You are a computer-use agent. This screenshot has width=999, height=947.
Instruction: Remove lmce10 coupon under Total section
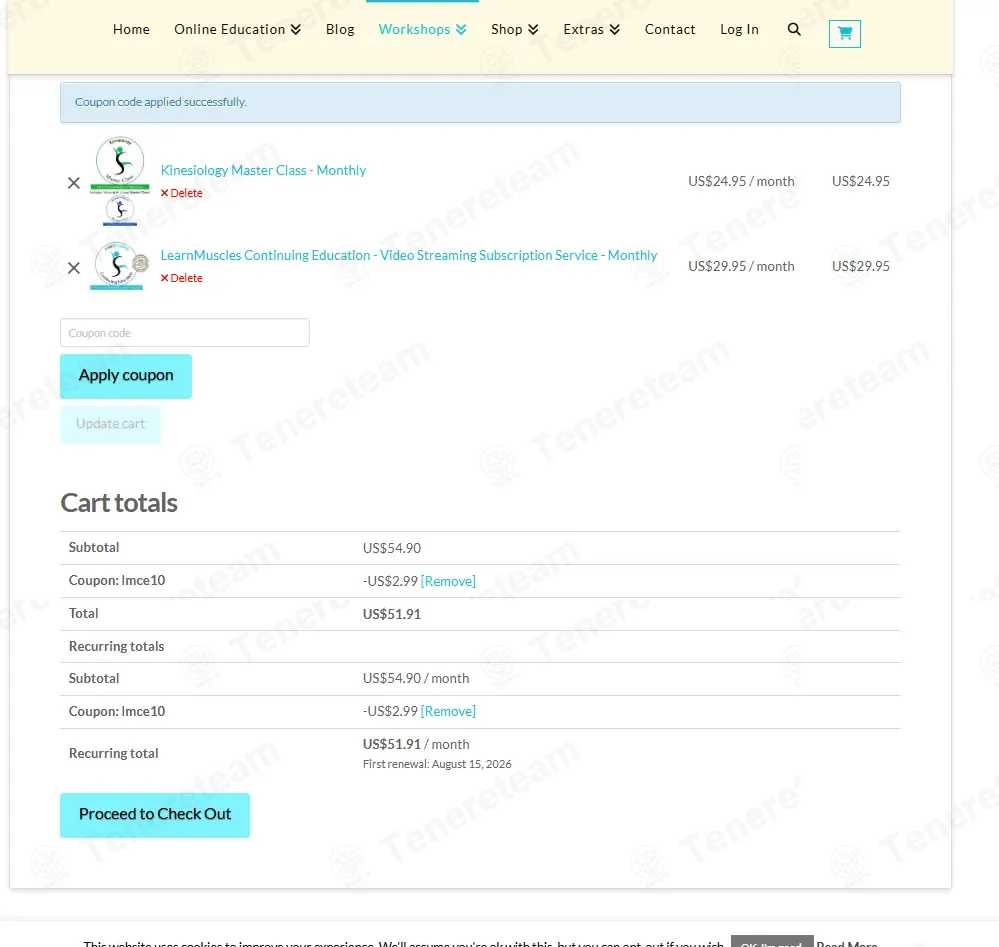point(448,581)
